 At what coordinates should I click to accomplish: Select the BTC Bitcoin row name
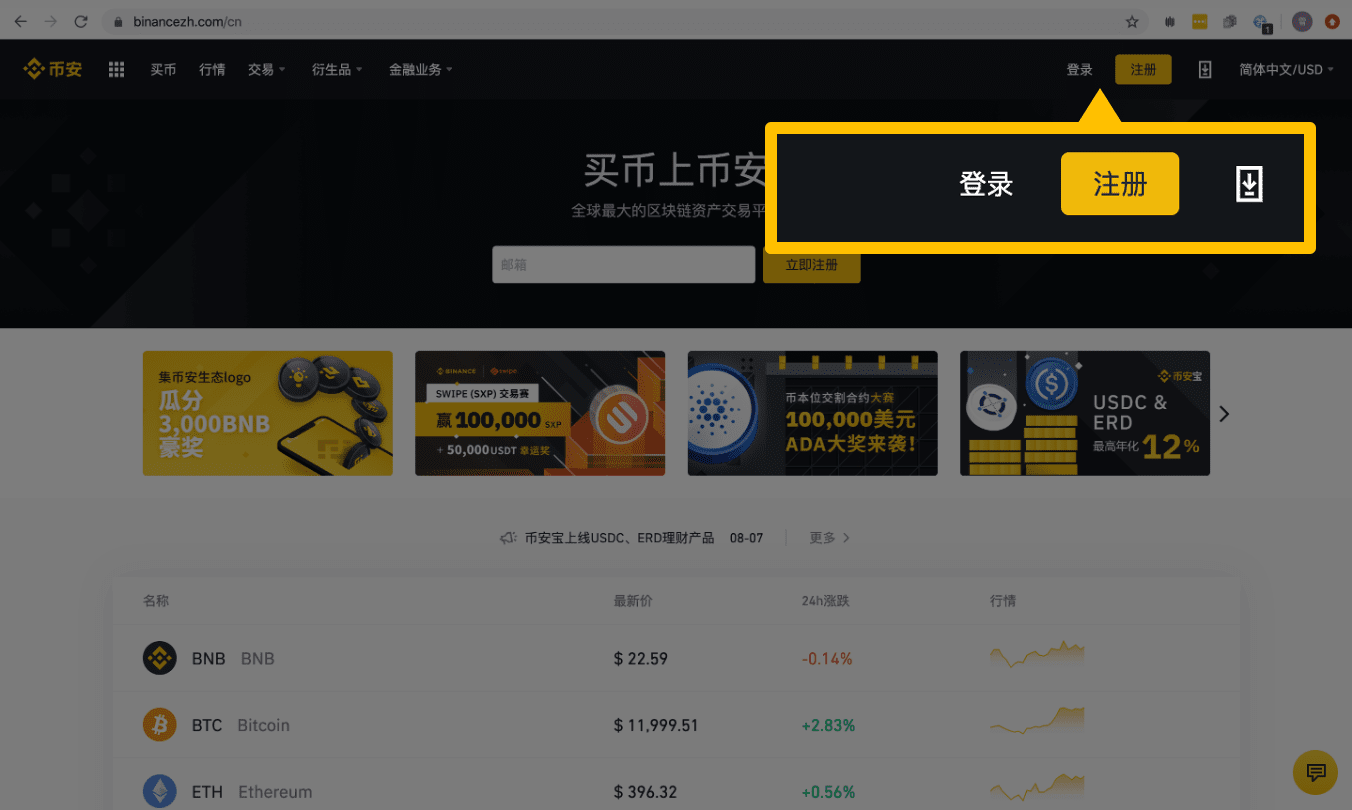click(241, 725)
